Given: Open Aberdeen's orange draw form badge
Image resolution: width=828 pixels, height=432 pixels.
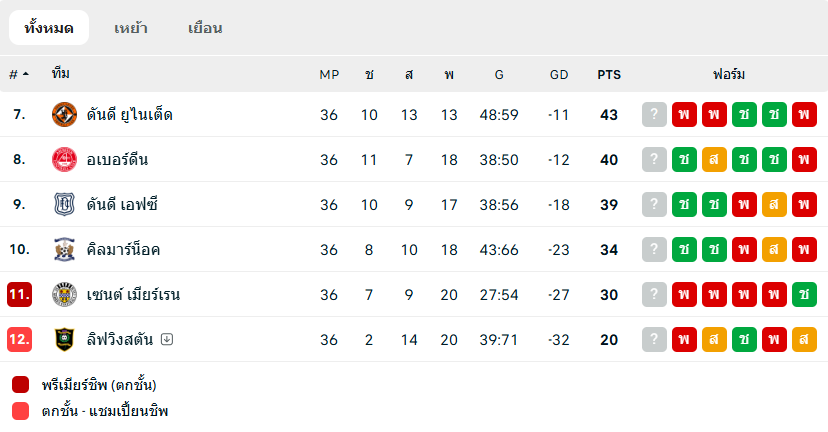Looking at the screenshot, I should click(714, 159).
